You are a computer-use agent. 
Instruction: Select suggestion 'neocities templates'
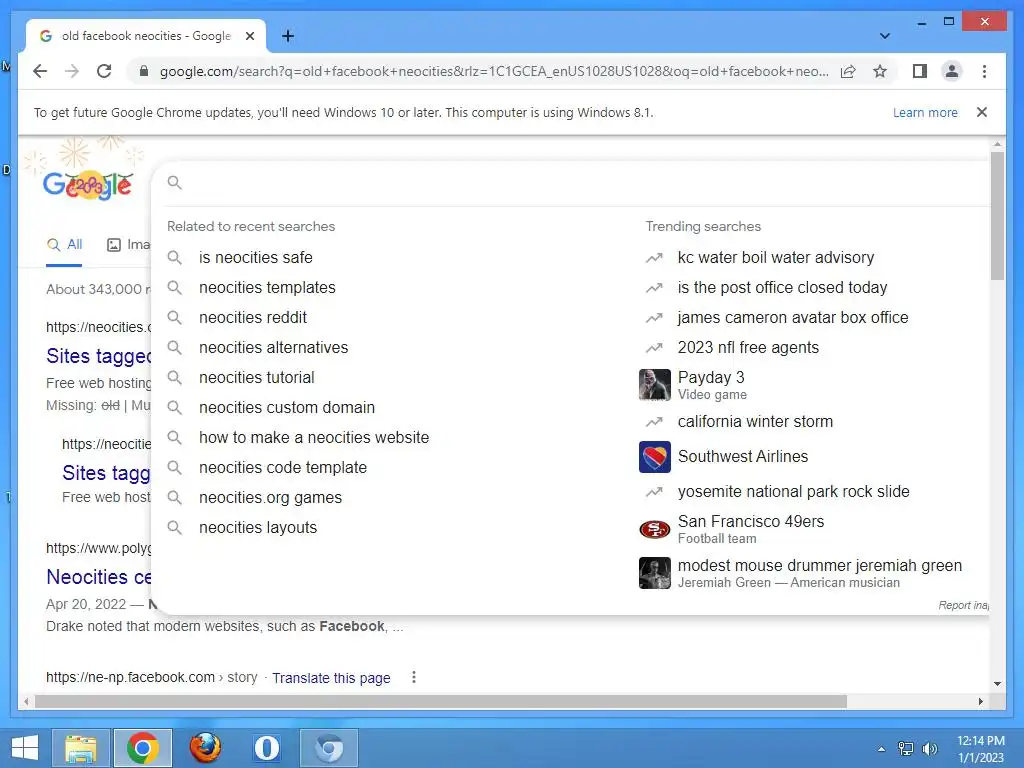(x=267, y=287)
